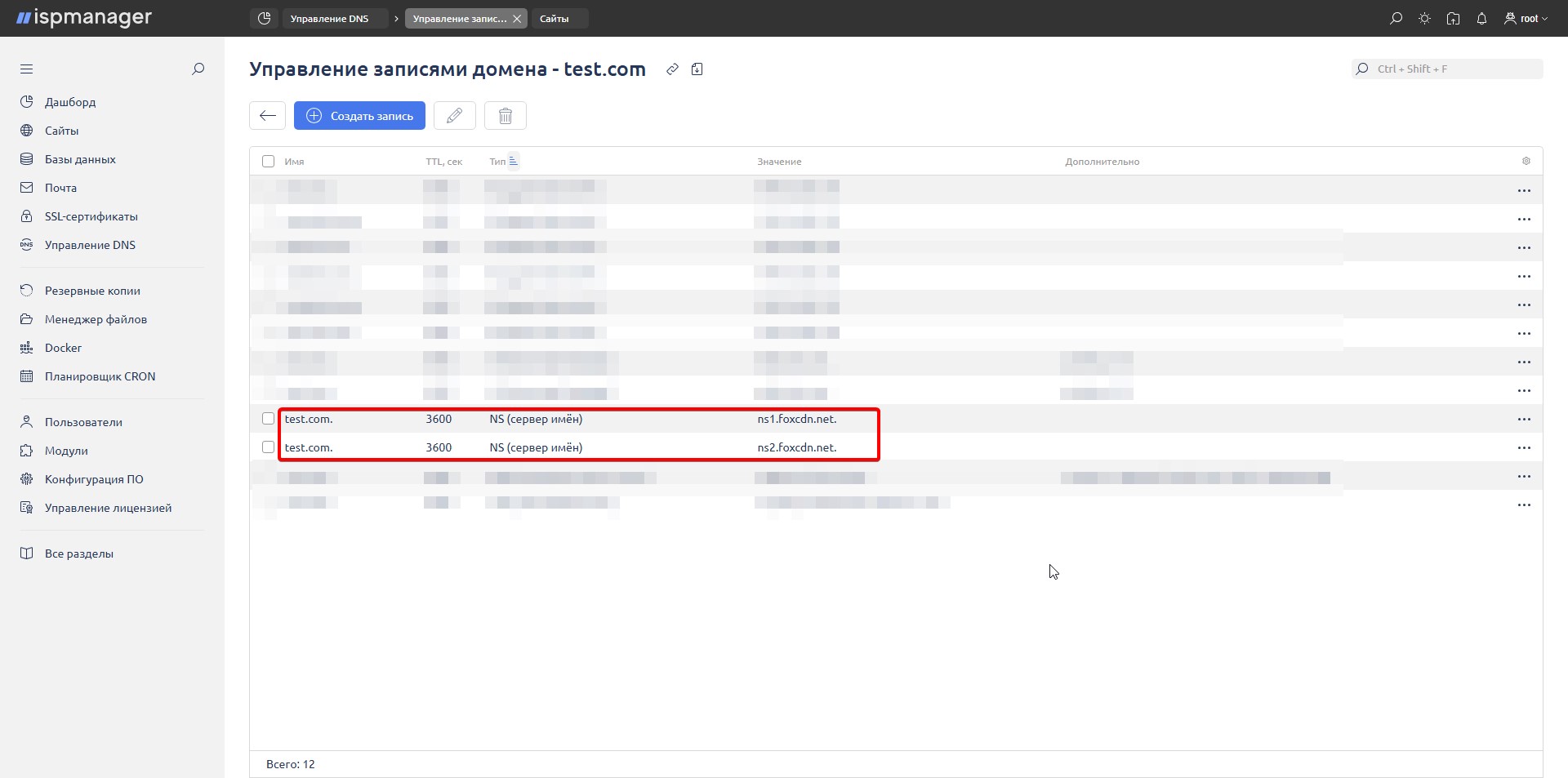Viewport: 1568px width, 778px height.
Task: Open Все разделы link in sidebar
Action: pos(78,553)
